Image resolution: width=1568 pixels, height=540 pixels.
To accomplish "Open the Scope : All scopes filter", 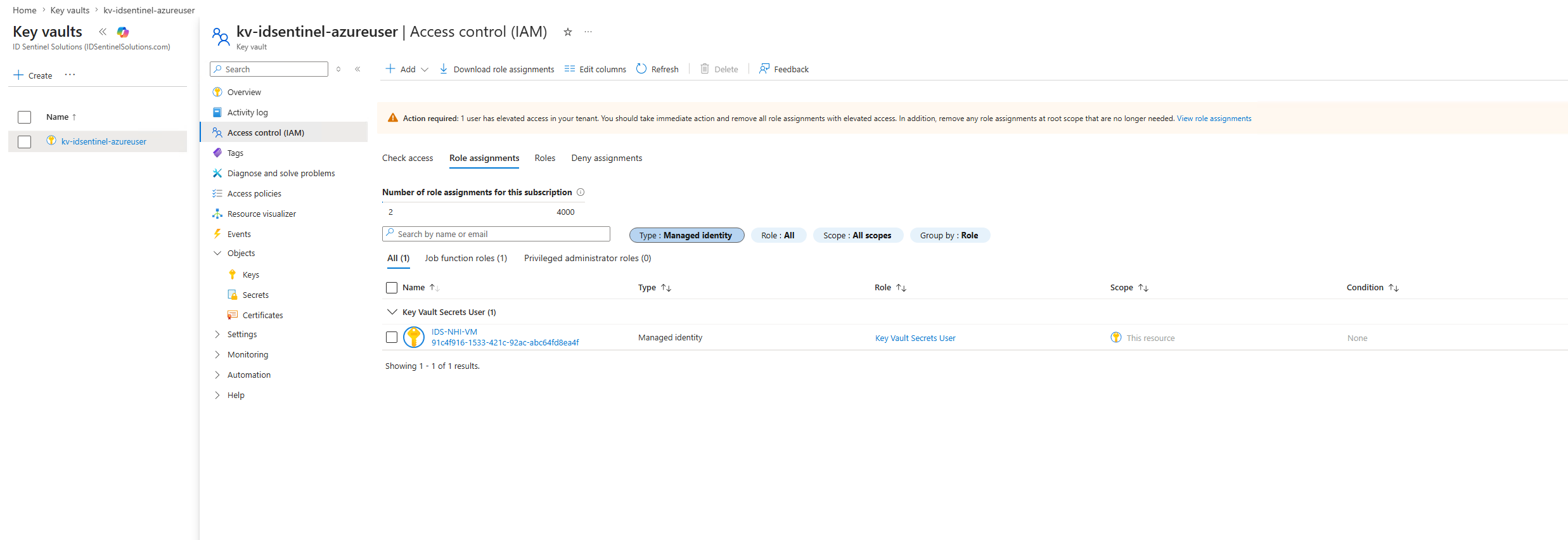I will point(858,235).
